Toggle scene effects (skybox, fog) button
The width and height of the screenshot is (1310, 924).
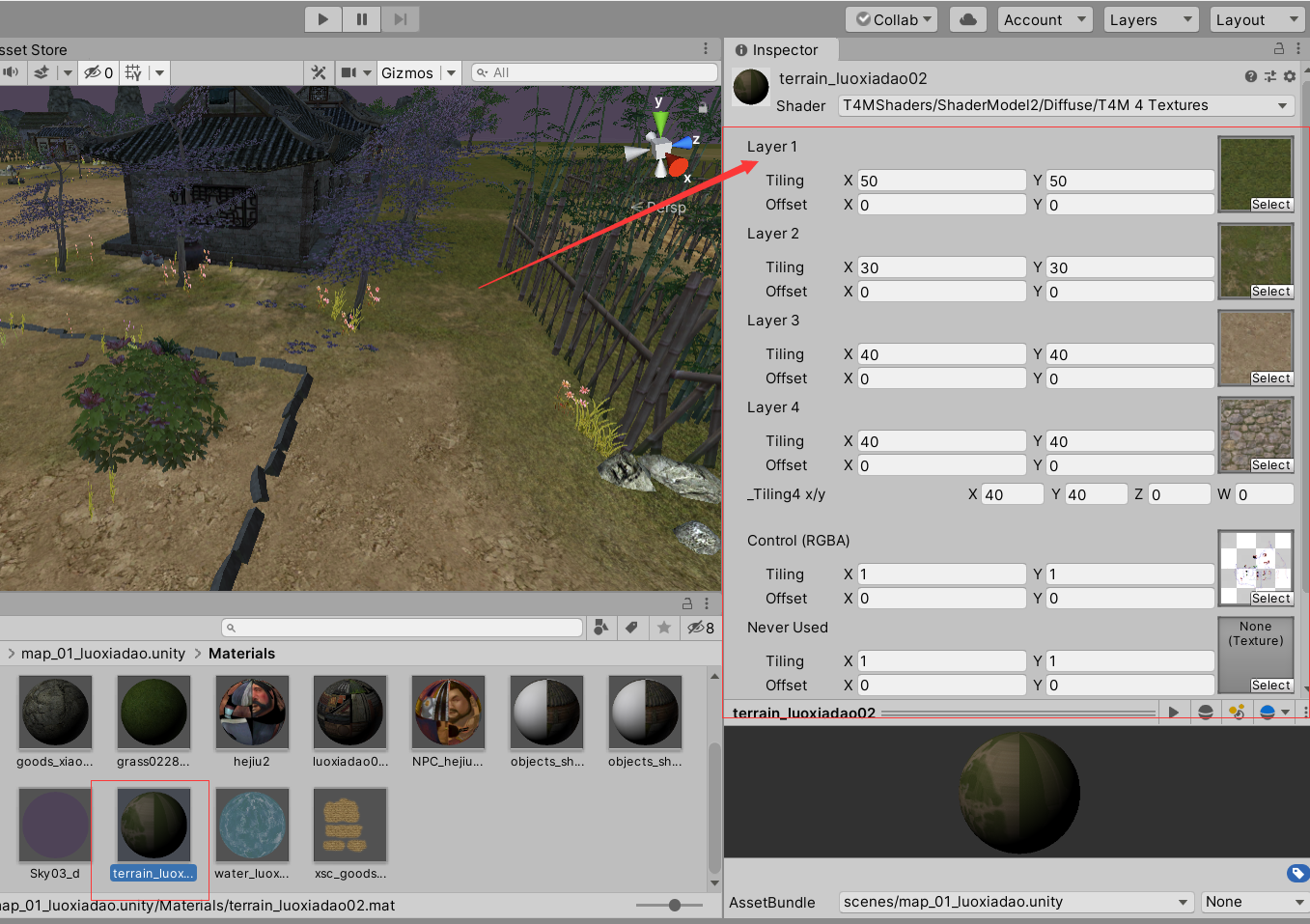[42, 72]
